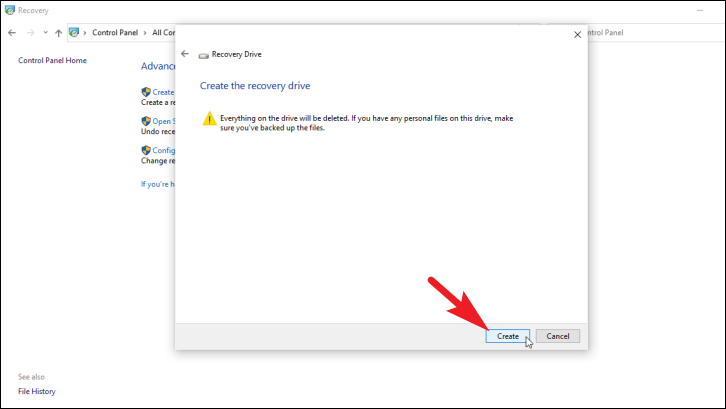This screenshot has width=726, height=409.
Task: Click the Create button in the dialog
Action: point(507,336)
